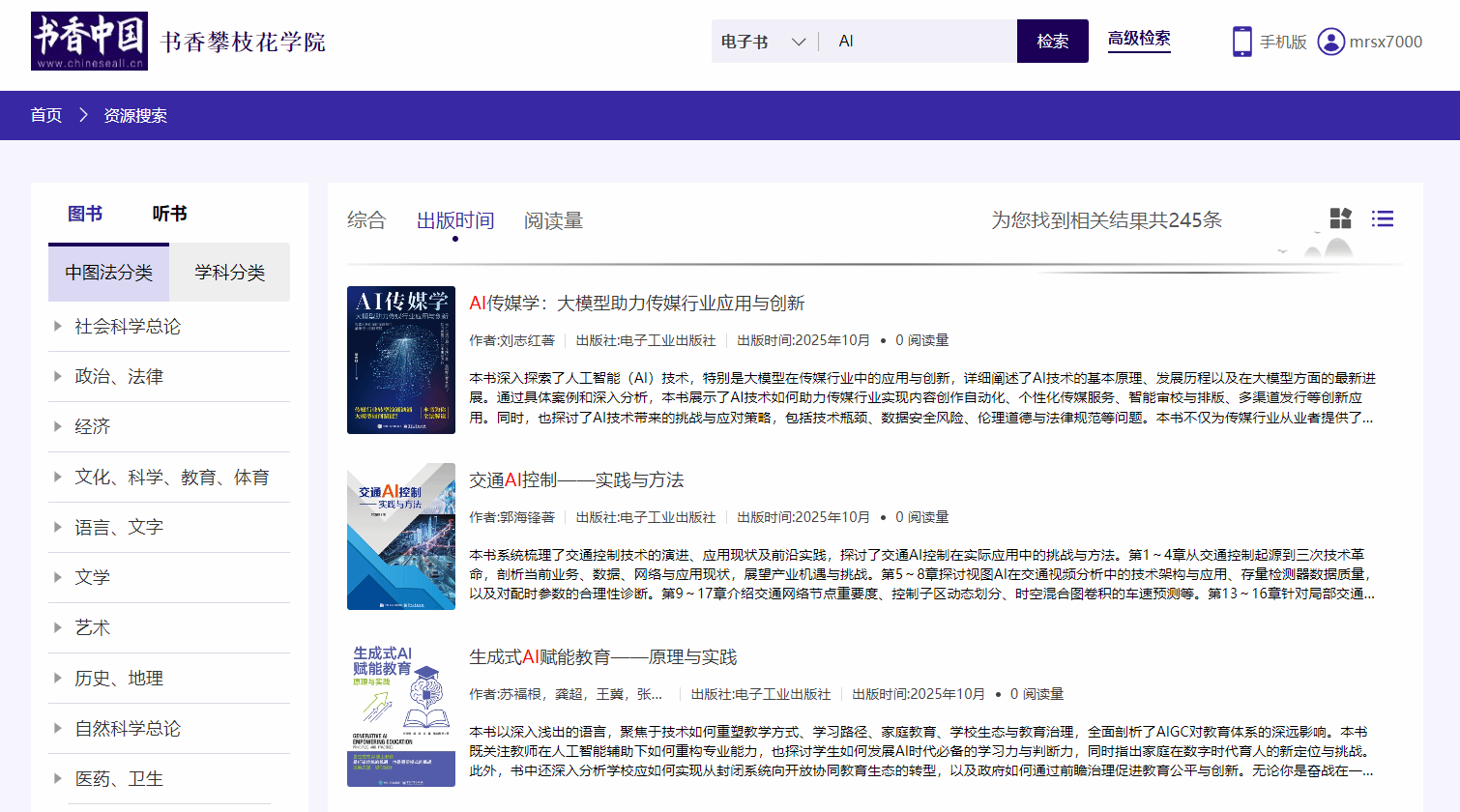Click the 书香中国 site logo
Viewport: 1460px width, 812px height.
[x=89, y=41]
